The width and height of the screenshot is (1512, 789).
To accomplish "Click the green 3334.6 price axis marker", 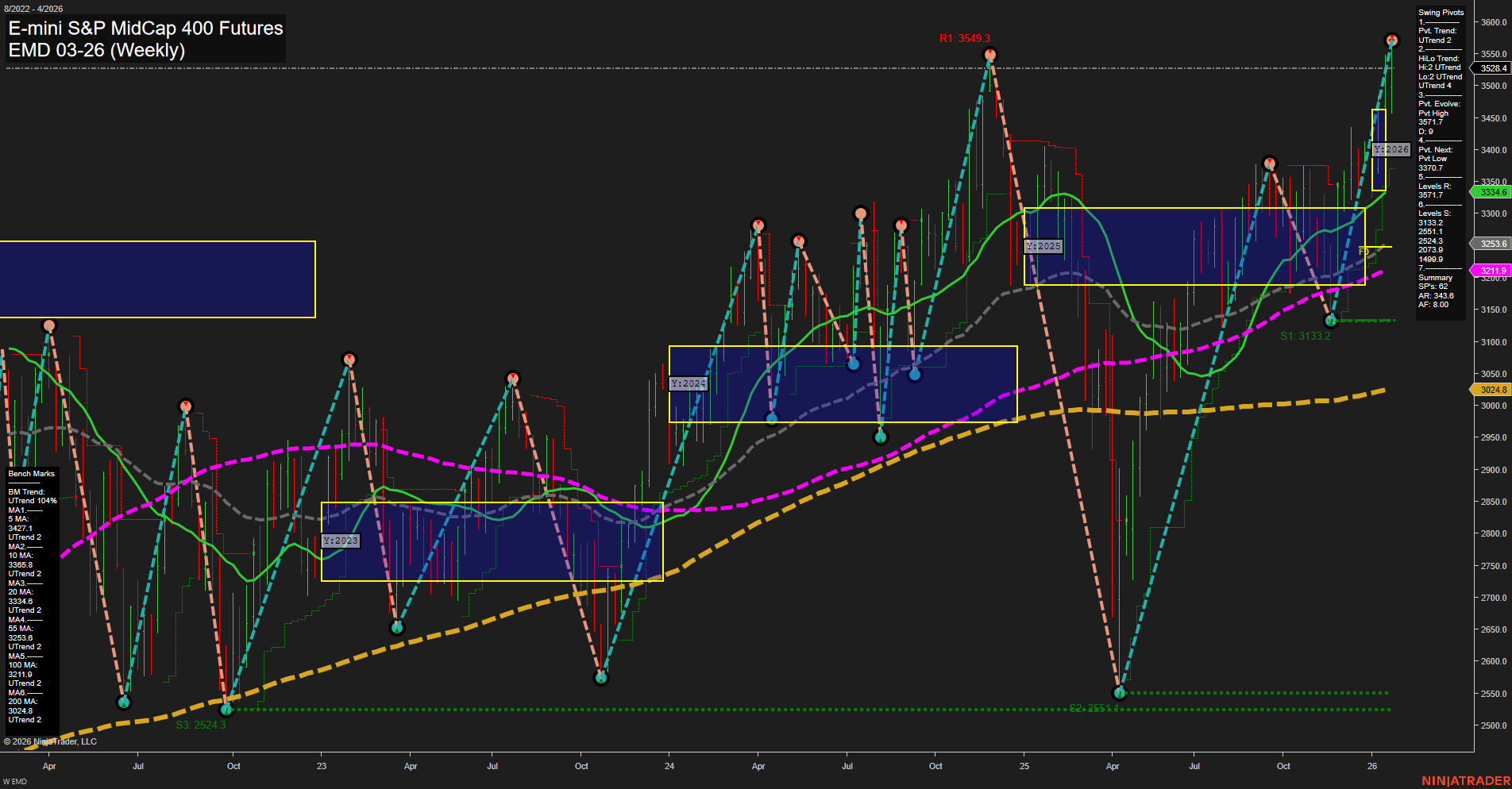I will pyautogui.click(x=1491, y=191).
